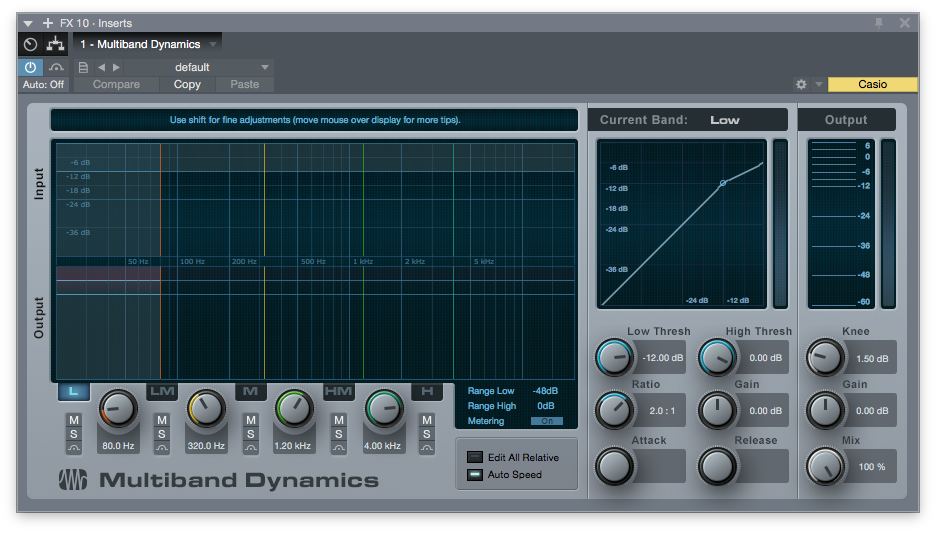936x533 pixels.
Task: Go to the previous preset with left arrow
Action: [101, 67]
